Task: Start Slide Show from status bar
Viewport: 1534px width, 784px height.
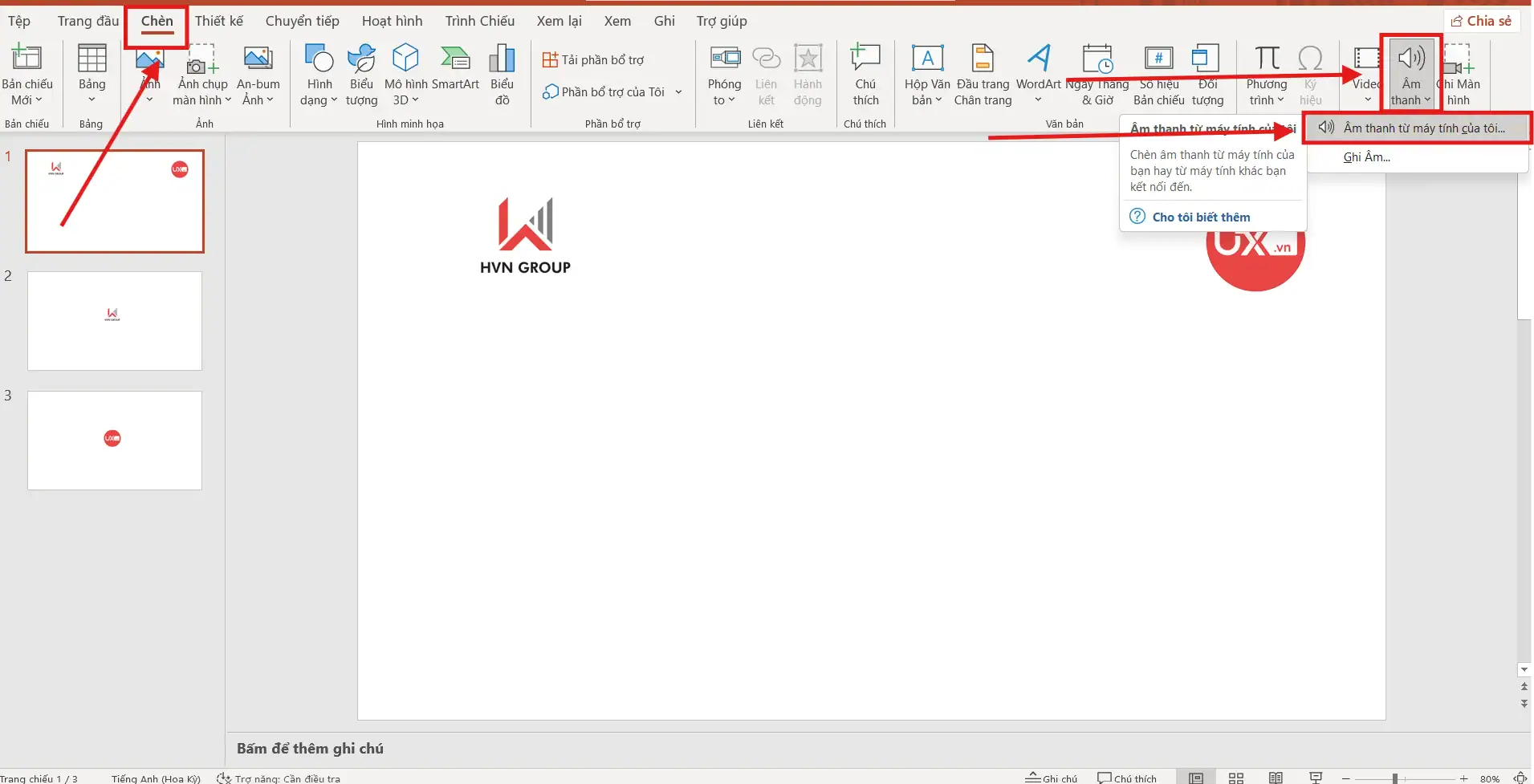Action: (x=1316, y=778)
